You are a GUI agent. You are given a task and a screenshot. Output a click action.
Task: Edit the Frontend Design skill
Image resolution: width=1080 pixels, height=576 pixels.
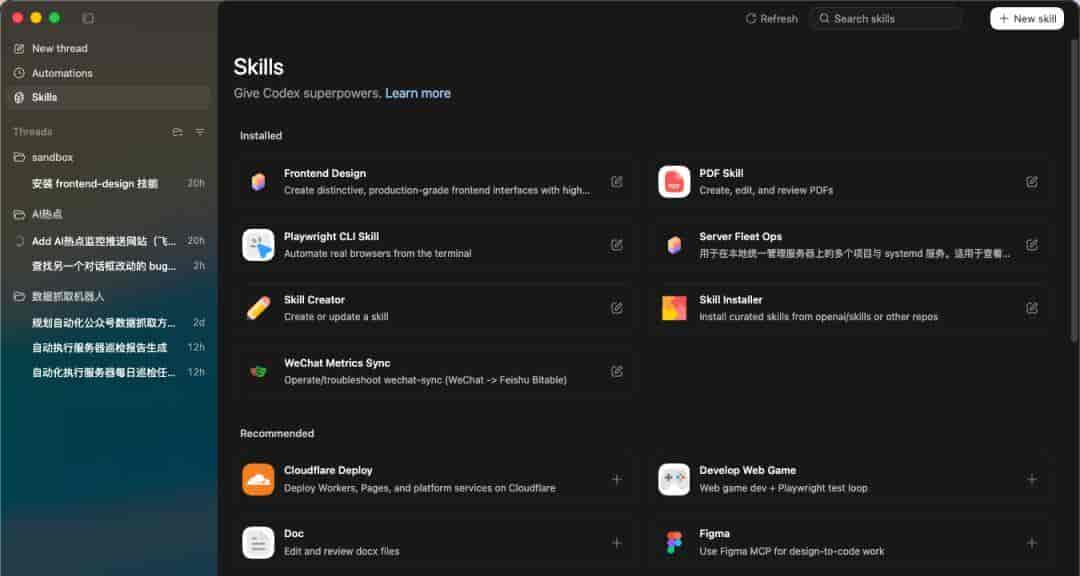pos(616,182)
